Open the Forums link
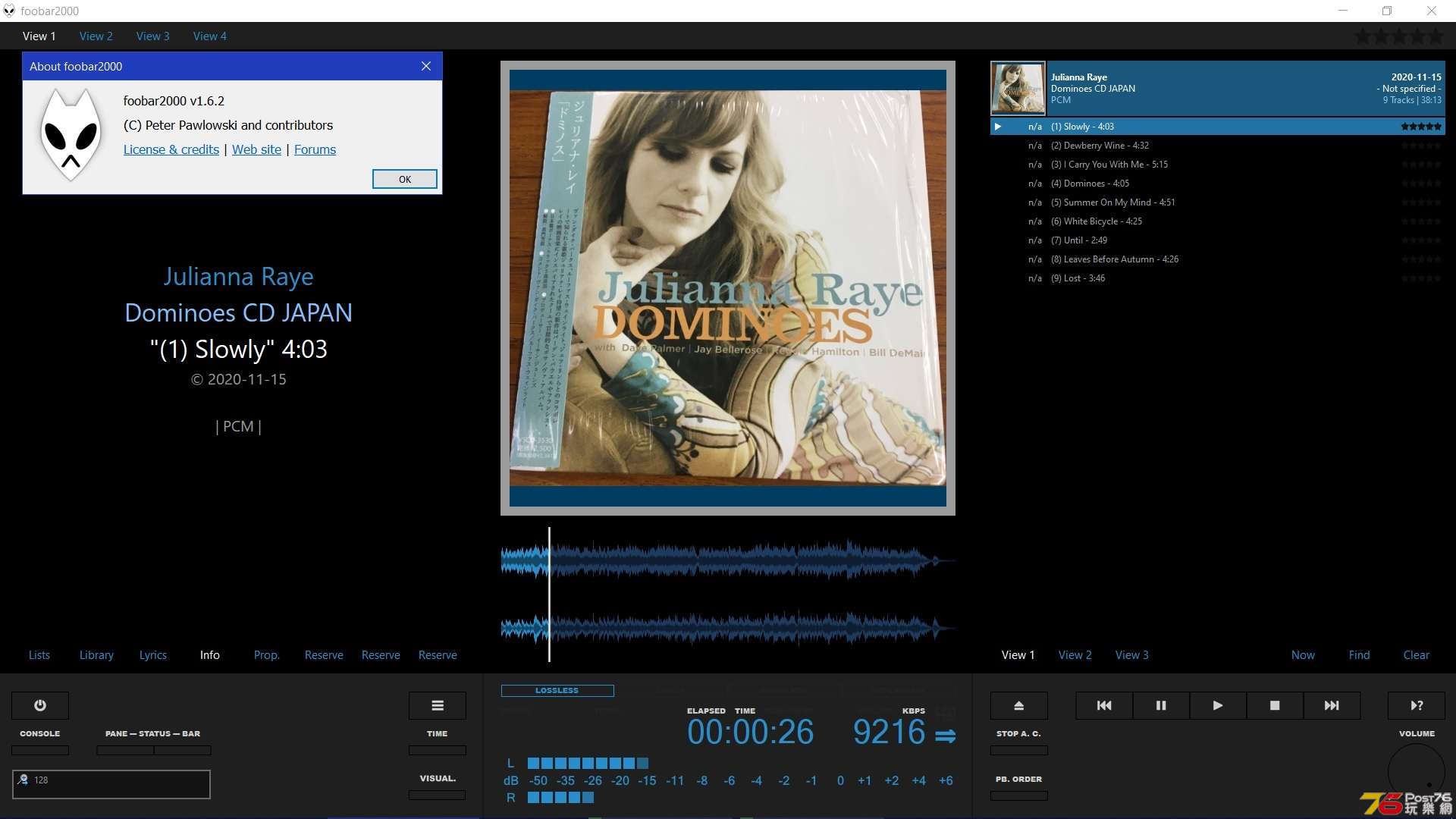1456x819 pixels. pyautogui.click(x=315, y=149)
